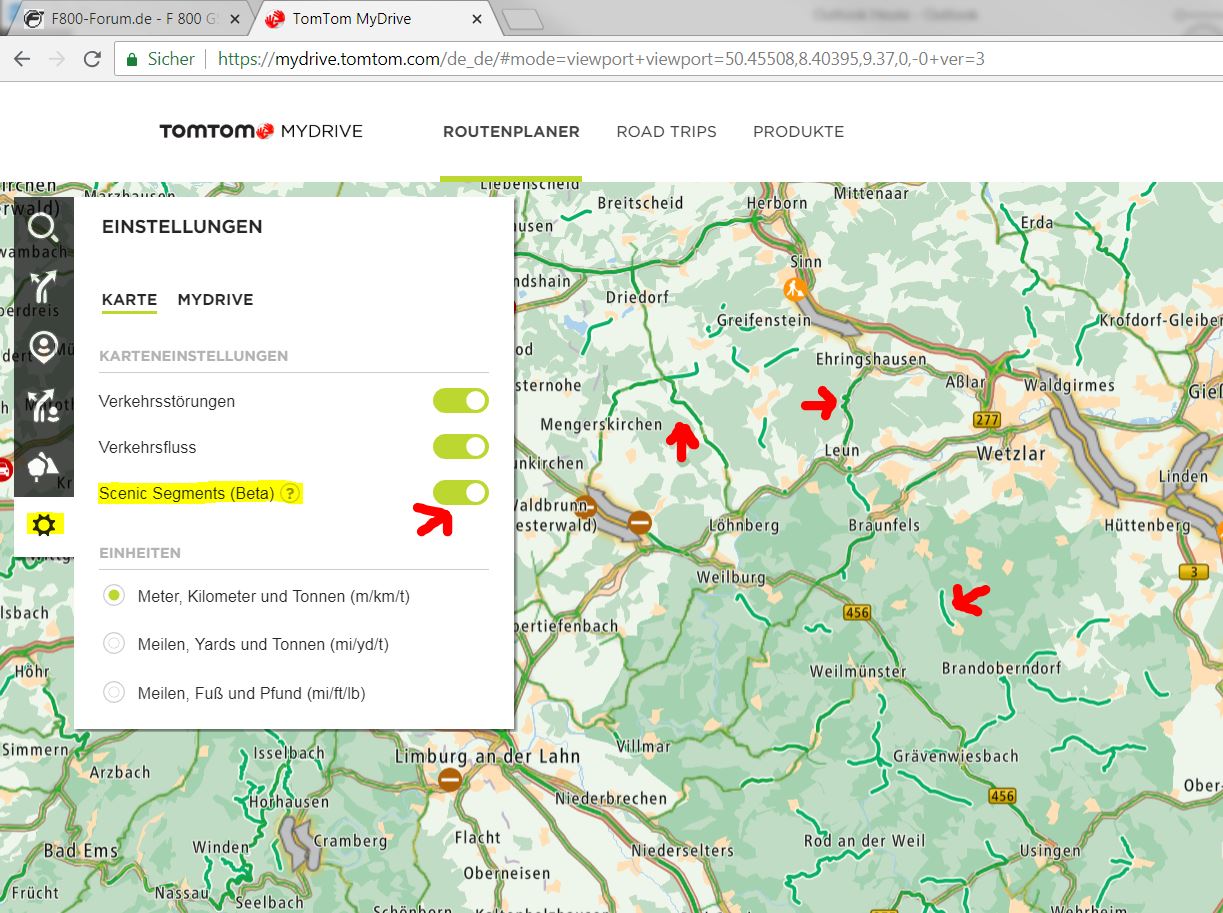Select Meter, Kilometer und Tonnen units
1223x913 pixels.
115,596
